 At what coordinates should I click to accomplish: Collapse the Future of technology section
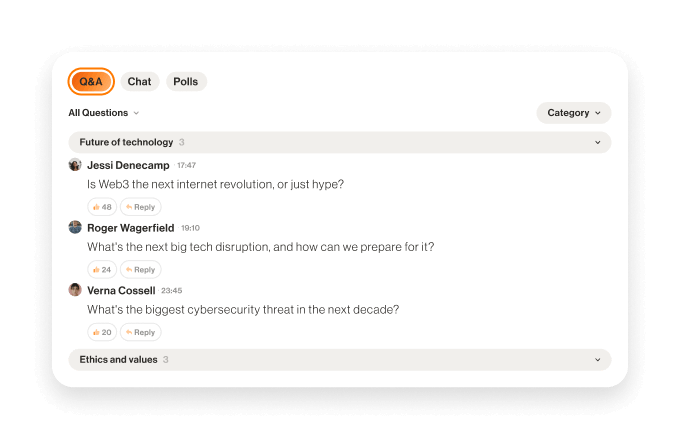click(598, 142)
